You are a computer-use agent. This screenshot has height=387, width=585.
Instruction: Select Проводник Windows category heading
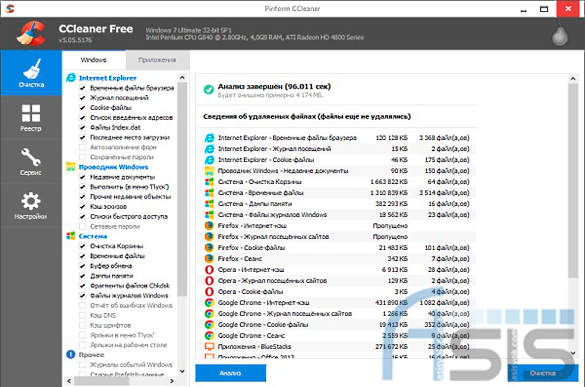click(113, 167)
